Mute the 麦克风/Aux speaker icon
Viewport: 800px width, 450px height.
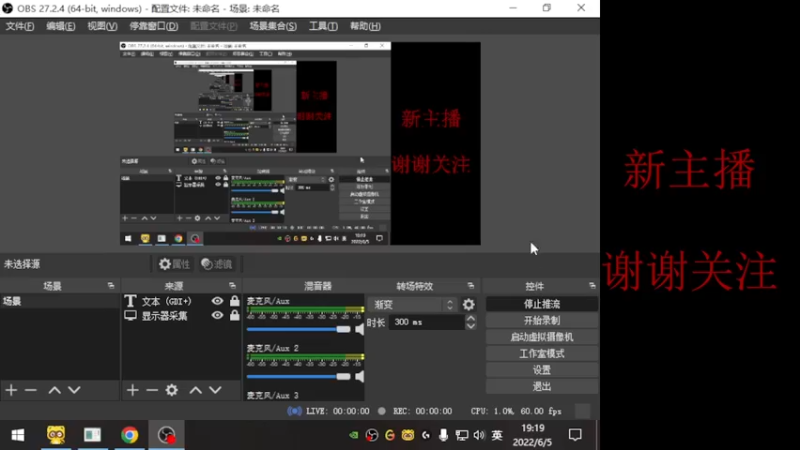coord(359,330)
